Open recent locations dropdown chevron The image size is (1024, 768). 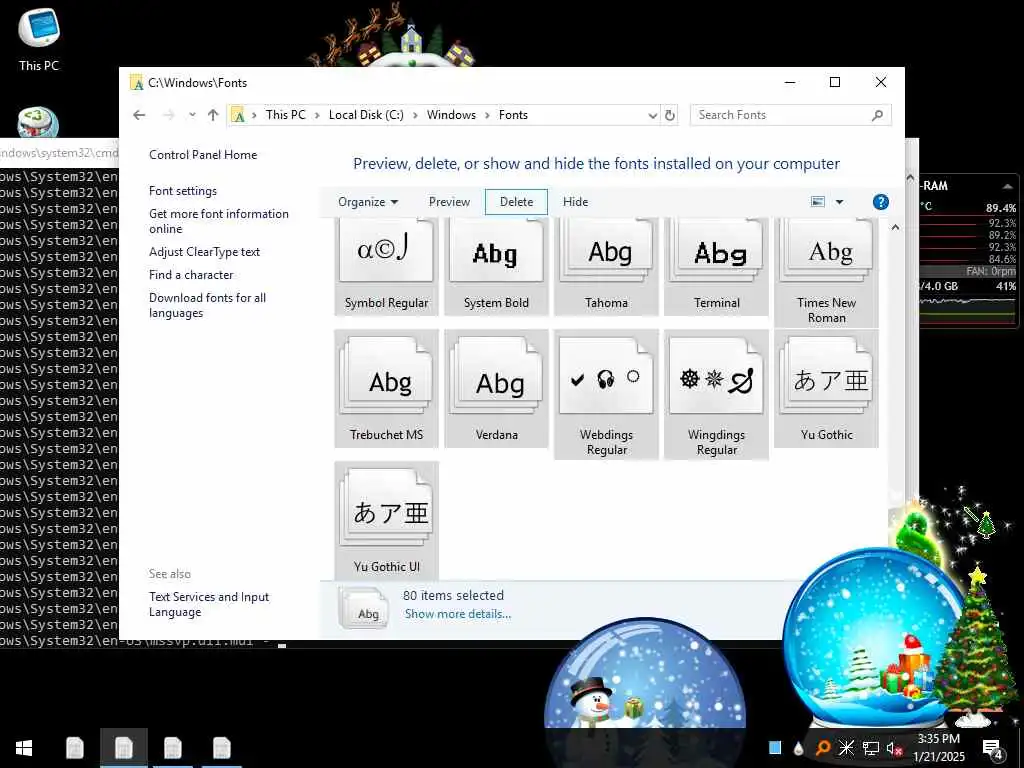pos(192,115)
